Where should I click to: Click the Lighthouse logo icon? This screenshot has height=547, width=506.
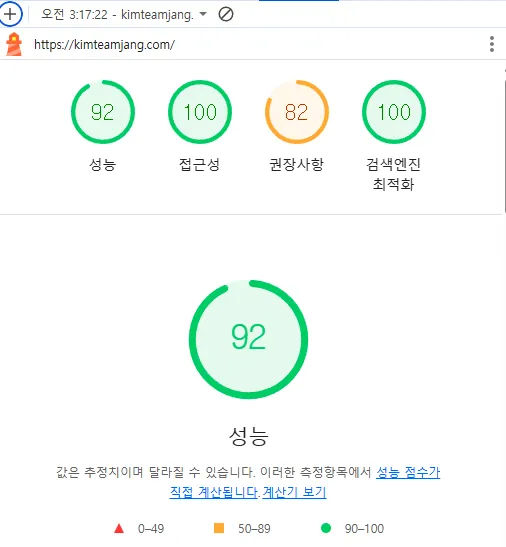click(14, 44)
